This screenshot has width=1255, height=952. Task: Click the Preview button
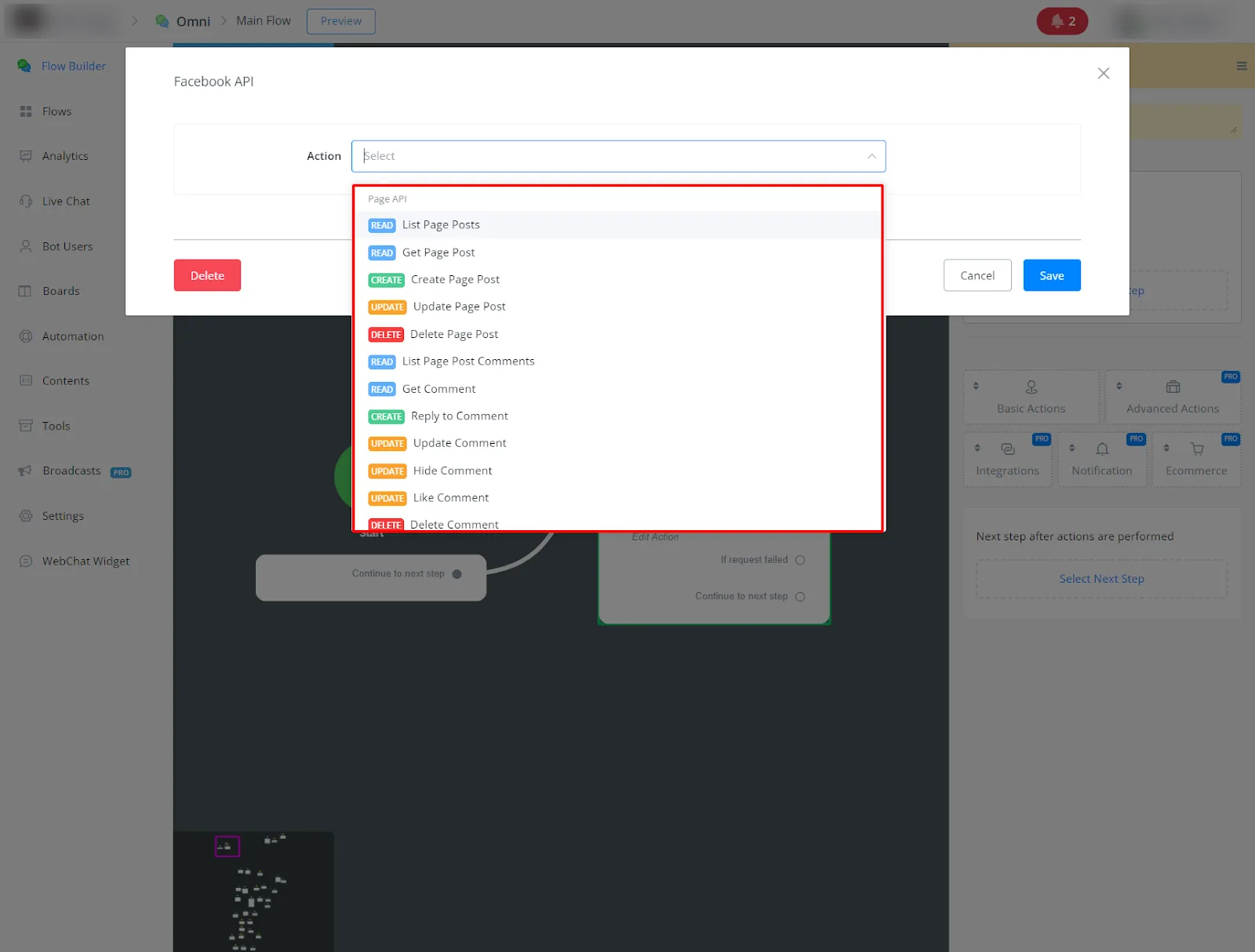[341, 21]
